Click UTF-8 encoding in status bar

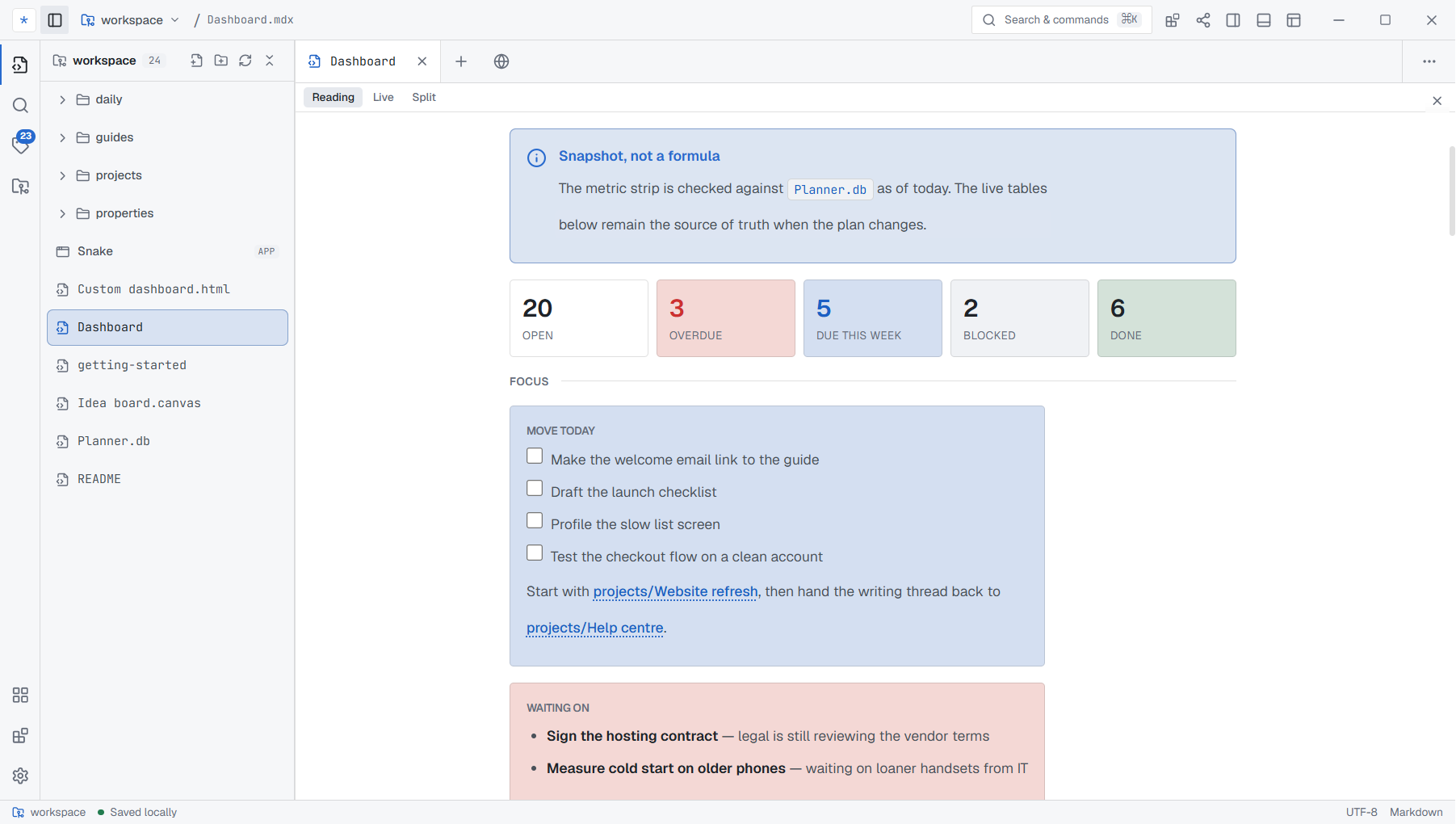[x=1362, y=813]
